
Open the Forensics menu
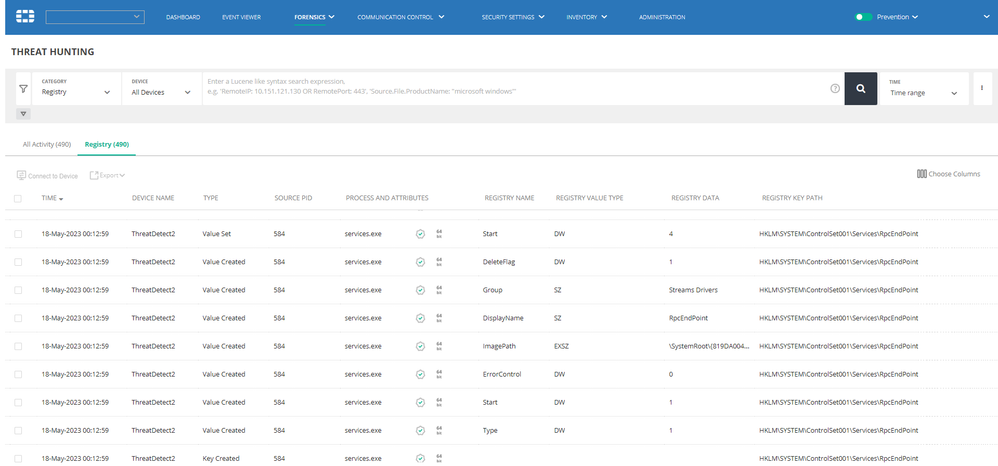[x=314, y=17]
